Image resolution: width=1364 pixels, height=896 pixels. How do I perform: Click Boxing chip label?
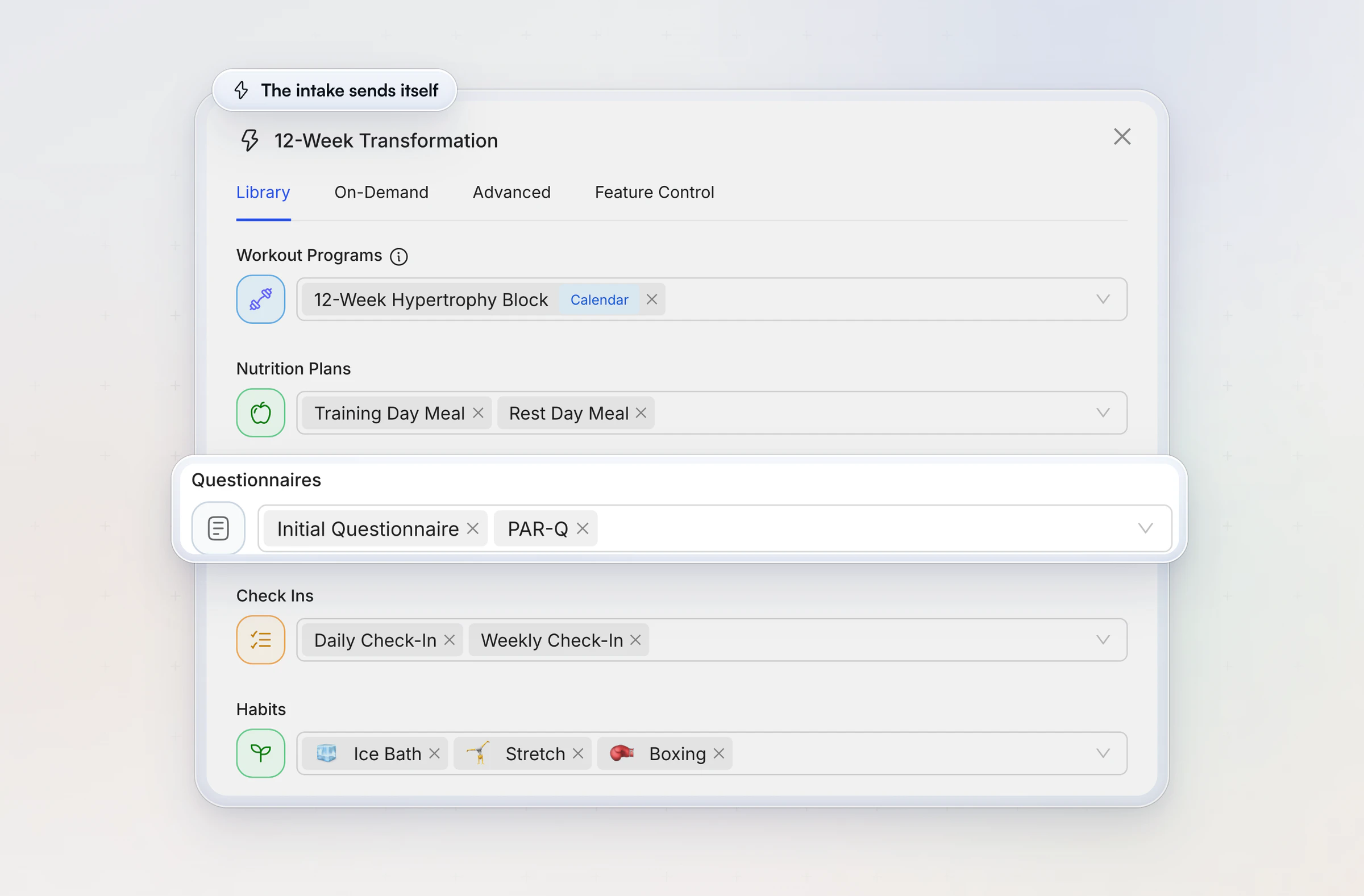pyautogui.click(x=677, y=753)
